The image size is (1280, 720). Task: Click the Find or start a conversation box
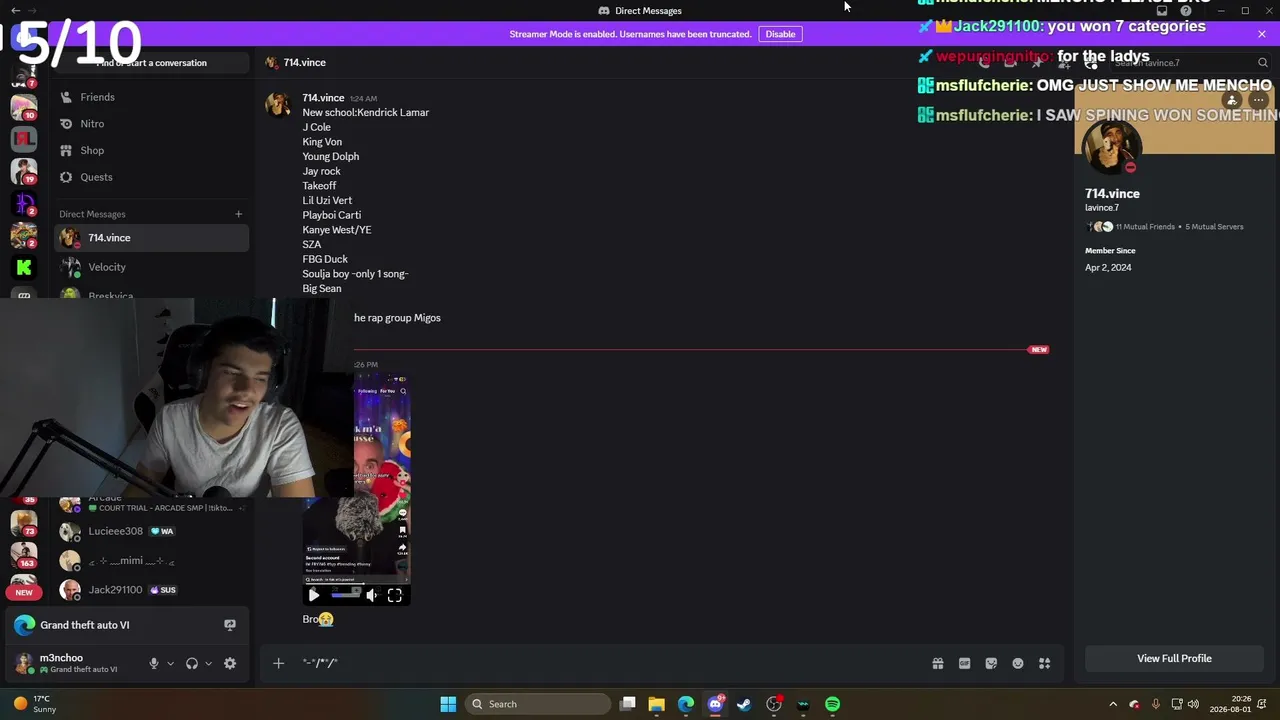click(x=151, y=63)
